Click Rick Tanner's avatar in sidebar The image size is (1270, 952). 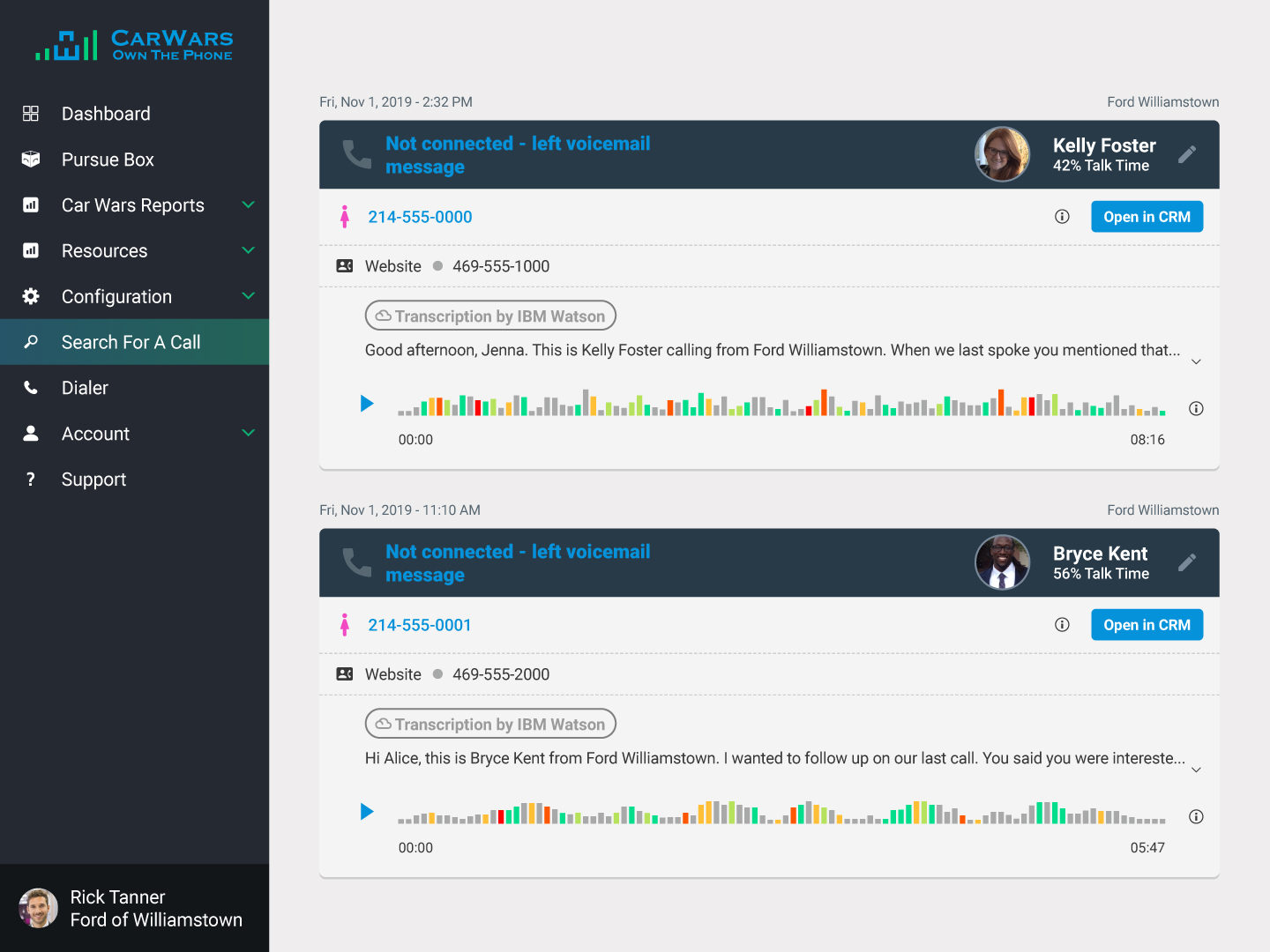coord(38,908)
